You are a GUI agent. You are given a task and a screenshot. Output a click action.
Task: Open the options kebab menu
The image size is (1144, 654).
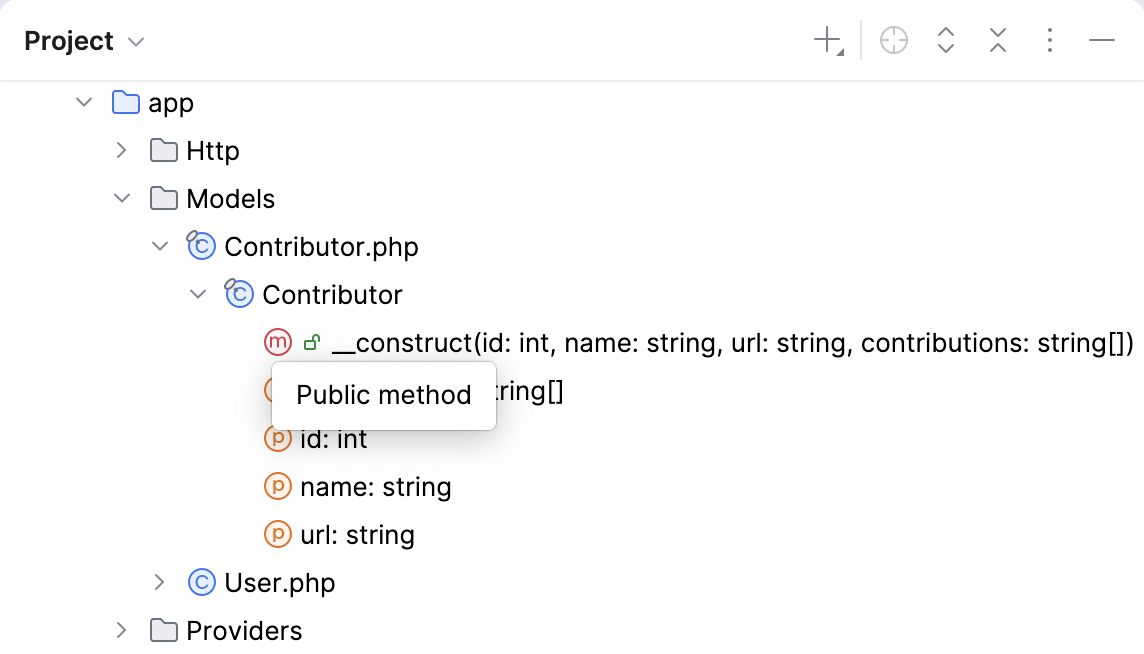(1049, 40)
